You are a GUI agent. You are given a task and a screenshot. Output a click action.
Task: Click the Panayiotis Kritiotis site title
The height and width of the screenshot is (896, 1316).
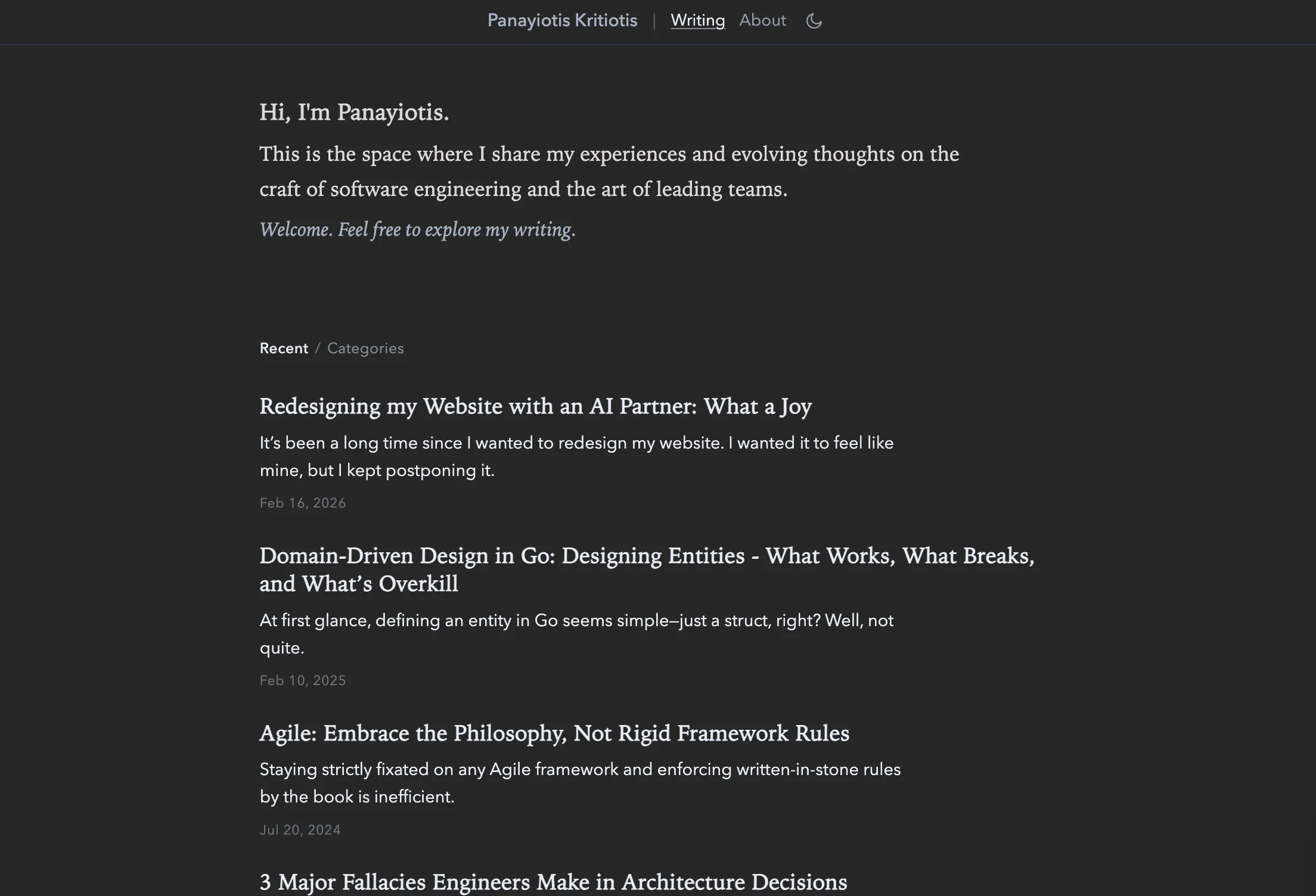click(x=562, y=20)
